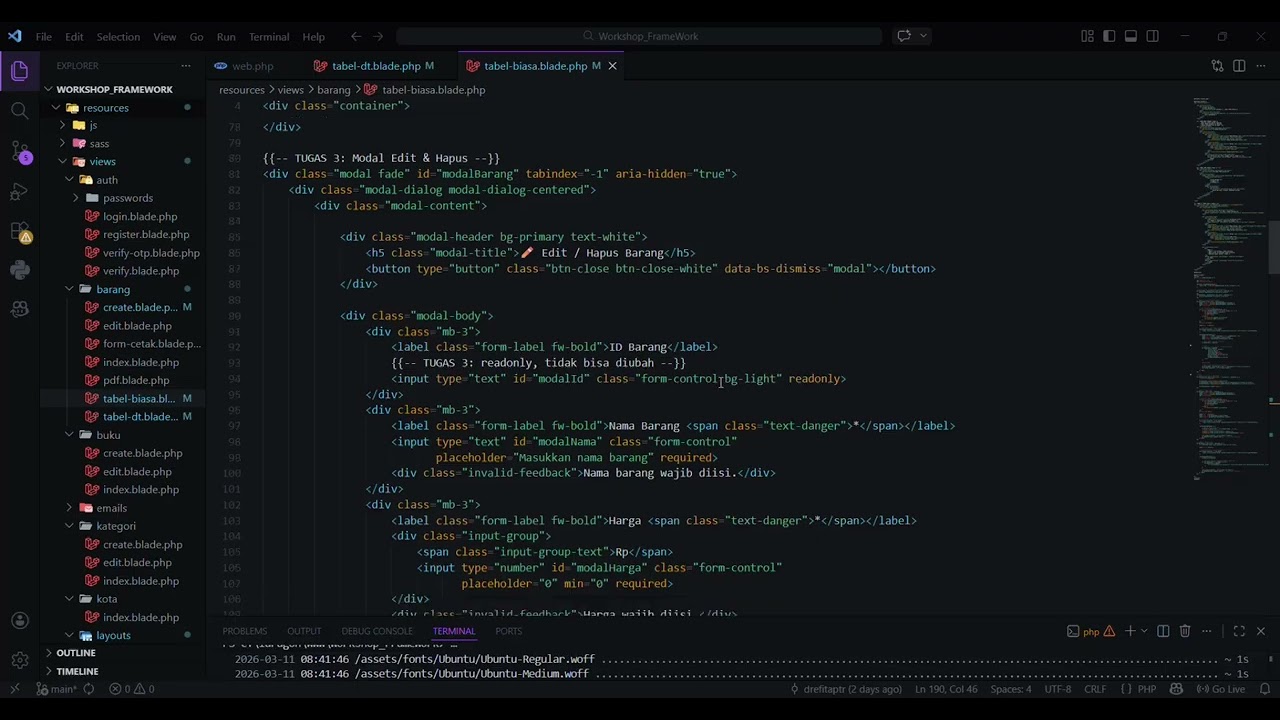Click Ln 190, Col 46 indicator
The height and width of the screenshot is (720, 1280).
click(x=945, y=689)
